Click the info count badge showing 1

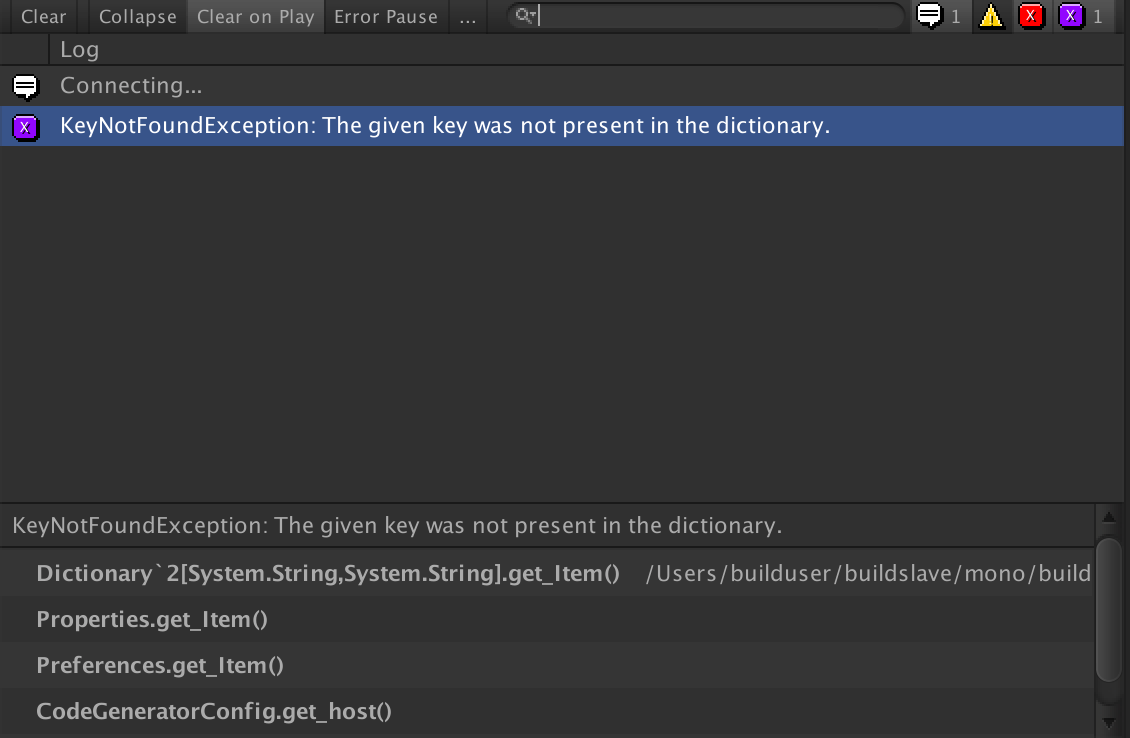(x=954, y=17)
